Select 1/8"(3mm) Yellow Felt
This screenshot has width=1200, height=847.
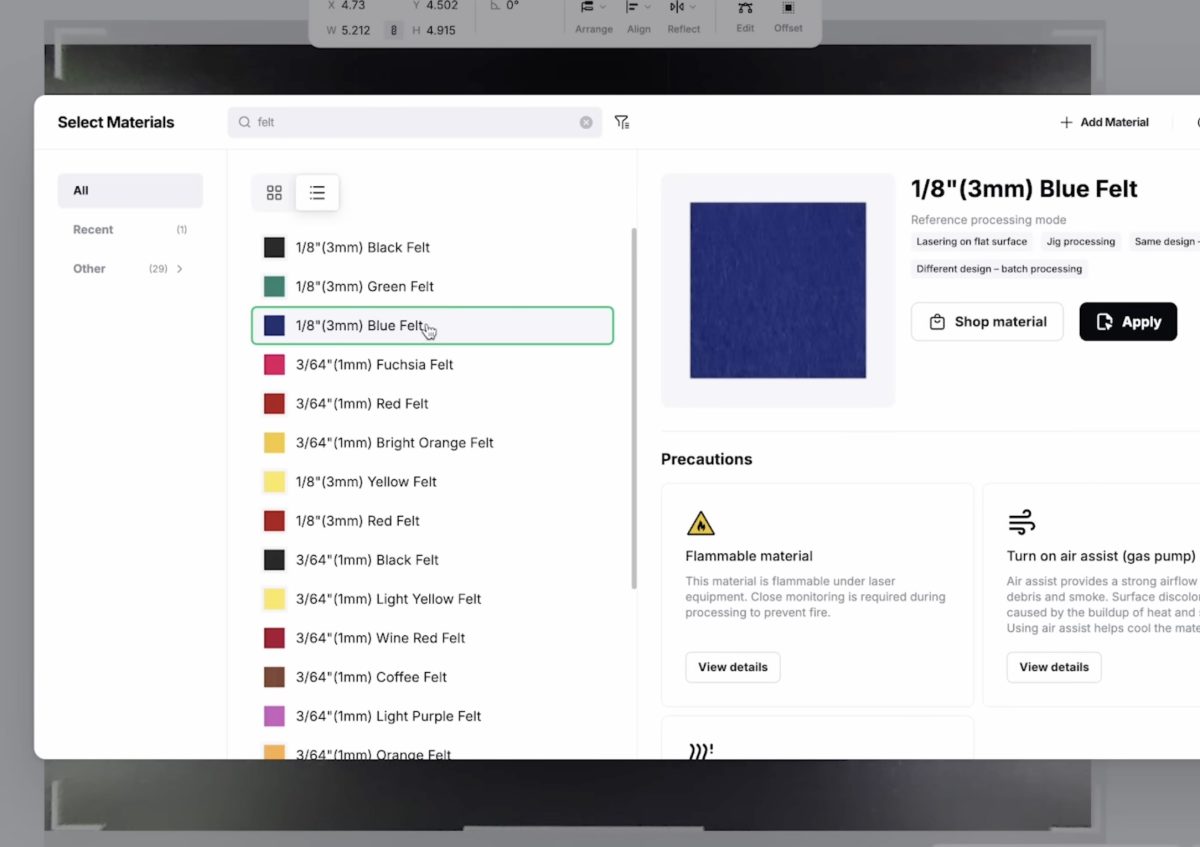pos(432,481)
